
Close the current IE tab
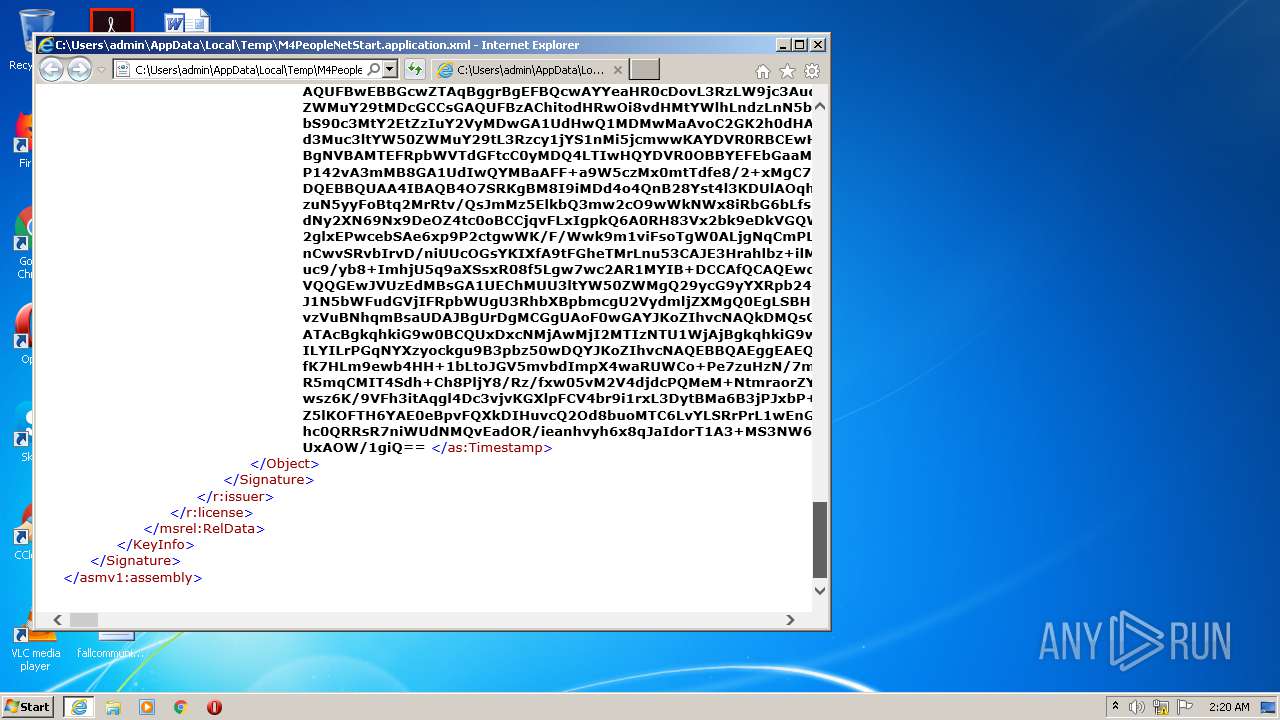(617, 70)
